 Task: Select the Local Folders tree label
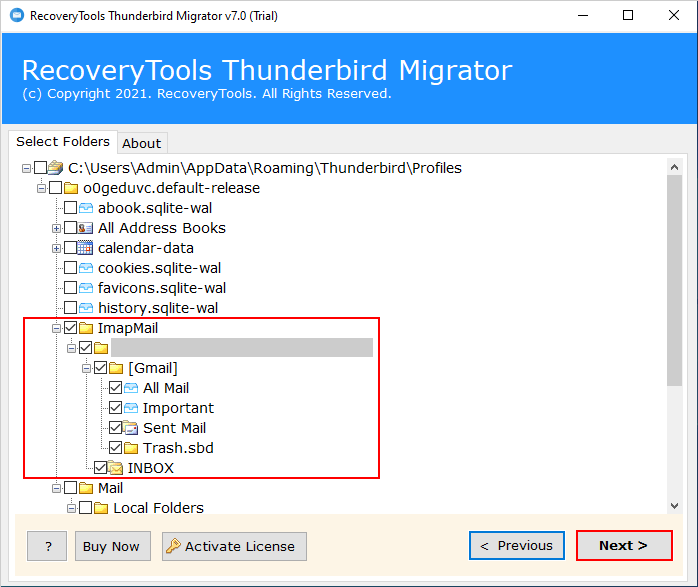(x=158, y=508)
